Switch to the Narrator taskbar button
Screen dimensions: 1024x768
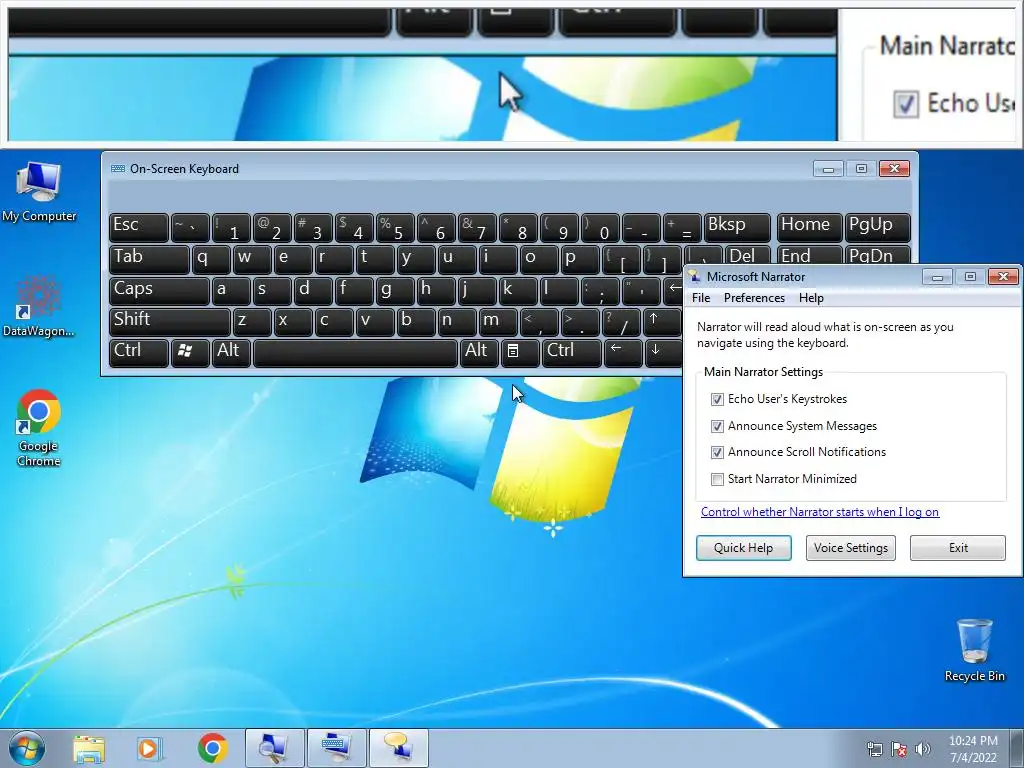click(398, 748)
